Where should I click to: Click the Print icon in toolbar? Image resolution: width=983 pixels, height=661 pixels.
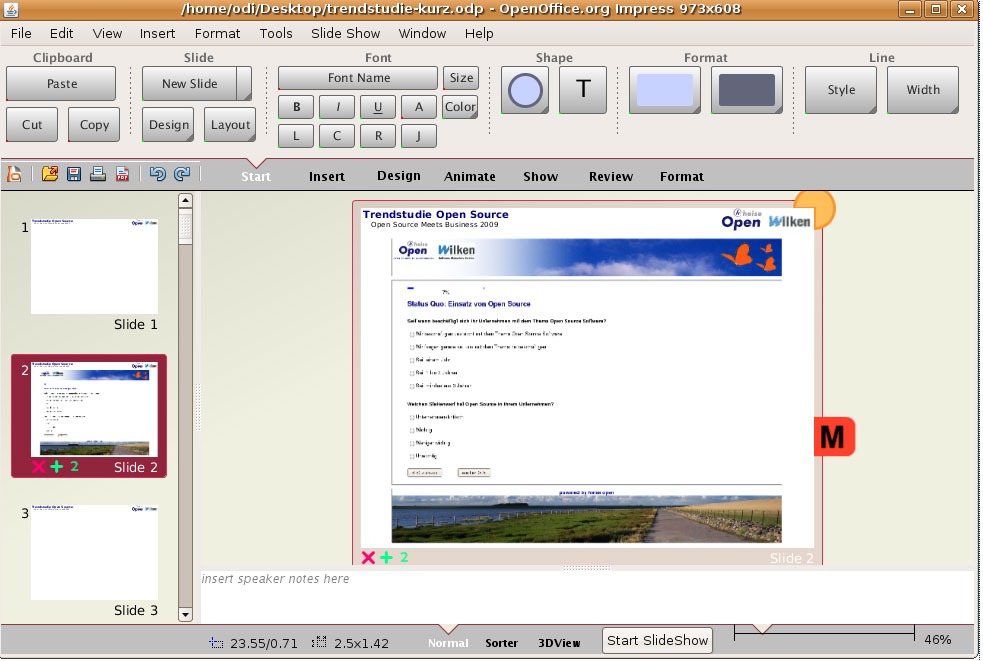[98, 174]
